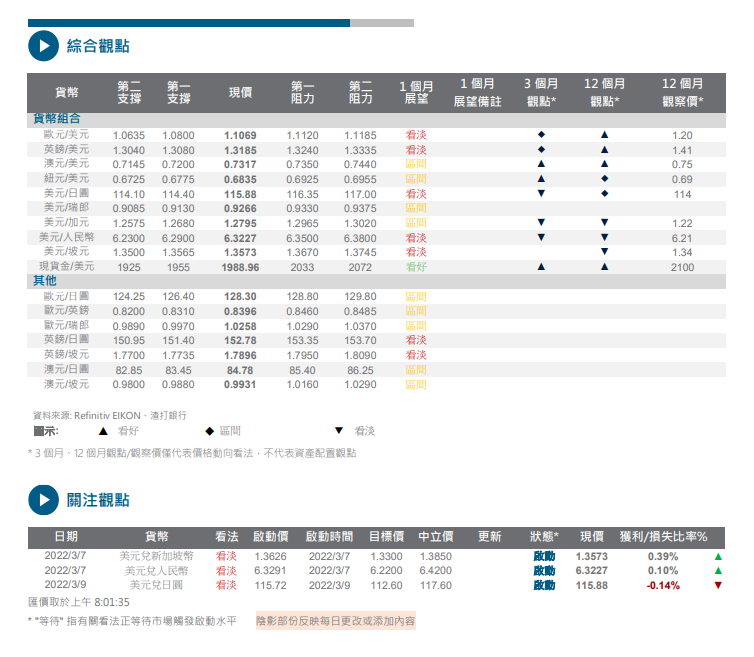This screenshot has width=754, height=657.
Task: Click the 貨幣組合 group label
Action: tap(57, 119)
